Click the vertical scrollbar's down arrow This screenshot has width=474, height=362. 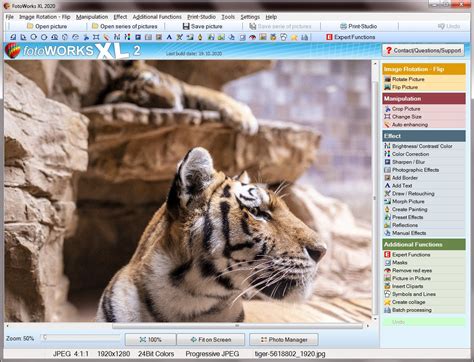click(x=375, y=319)
